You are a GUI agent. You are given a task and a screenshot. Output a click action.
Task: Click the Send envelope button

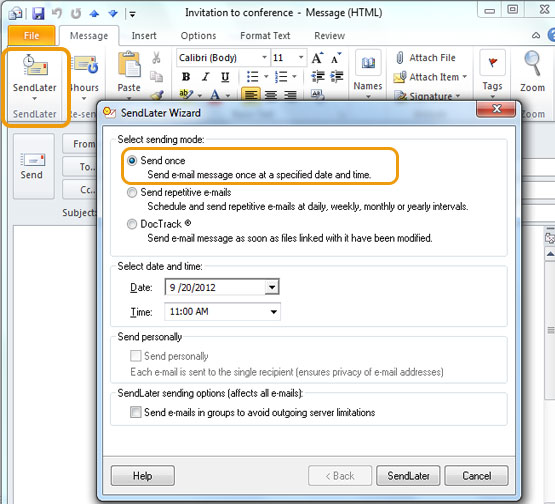33,166
